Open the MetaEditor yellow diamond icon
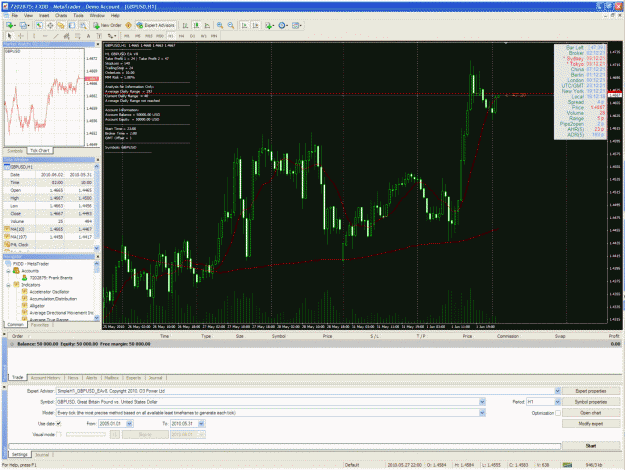 tap(128, 26)
